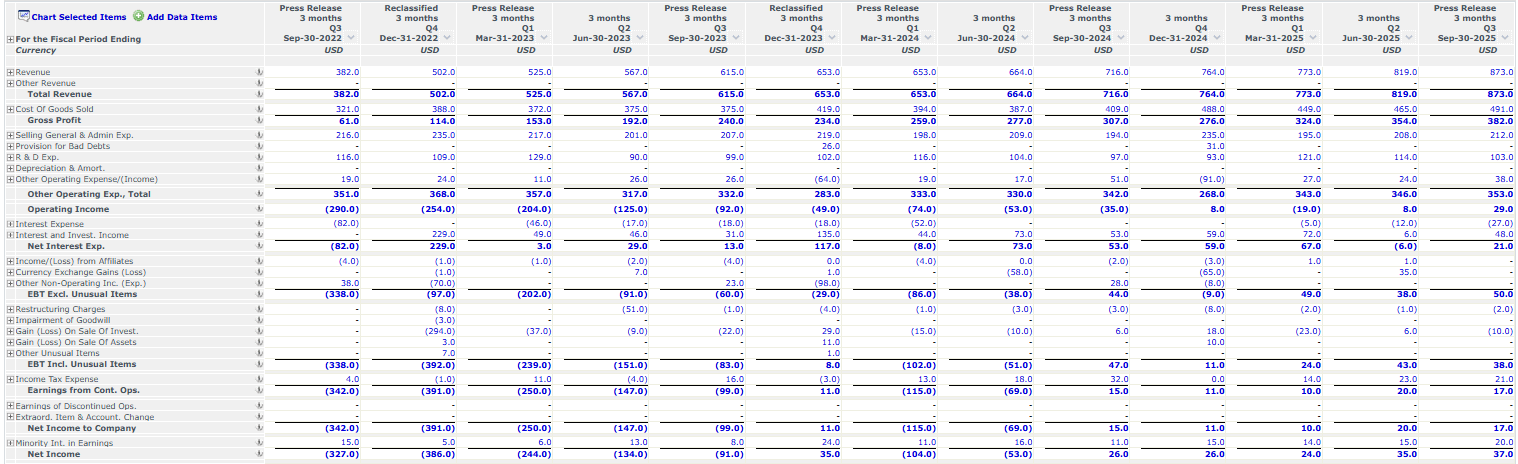The height and width of the screenshot is (464, 1518).
Task: Open the Dec-31-2023 column dropdown arrow
Action: coord(833,38)
